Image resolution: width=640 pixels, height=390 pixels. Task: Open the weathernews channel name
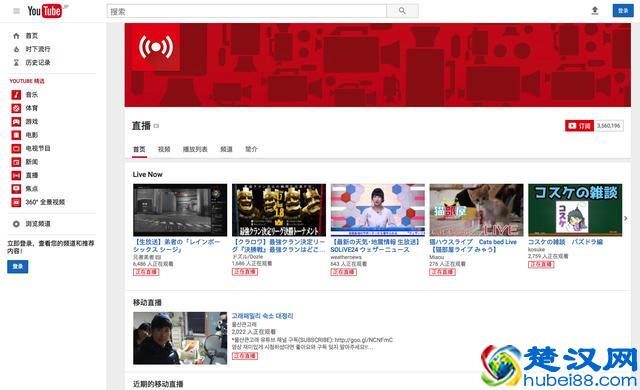tap(346, 257)
